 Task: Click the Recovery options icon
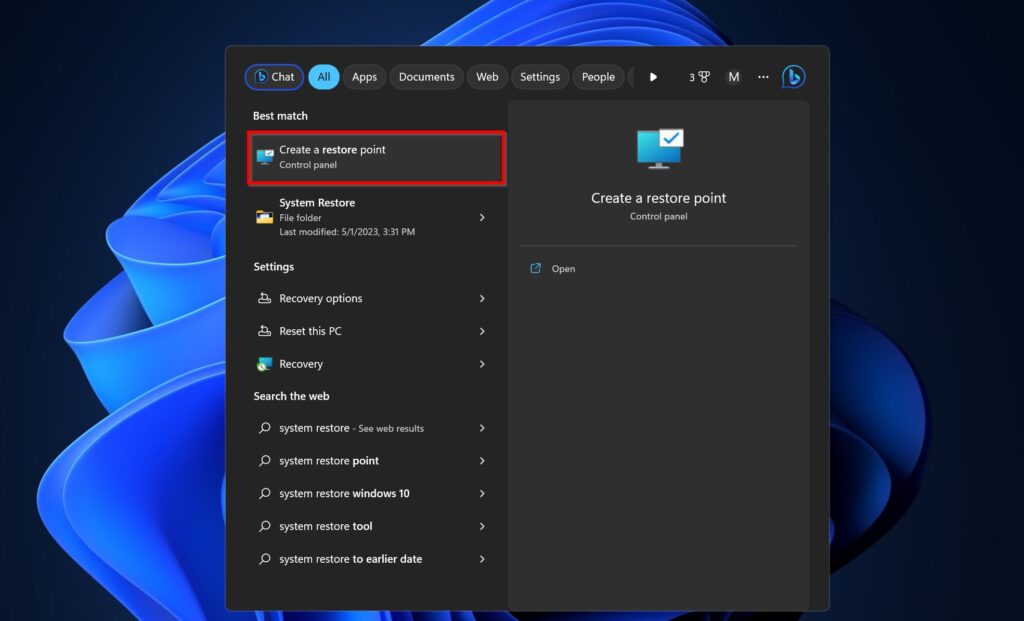click(264, 298)
